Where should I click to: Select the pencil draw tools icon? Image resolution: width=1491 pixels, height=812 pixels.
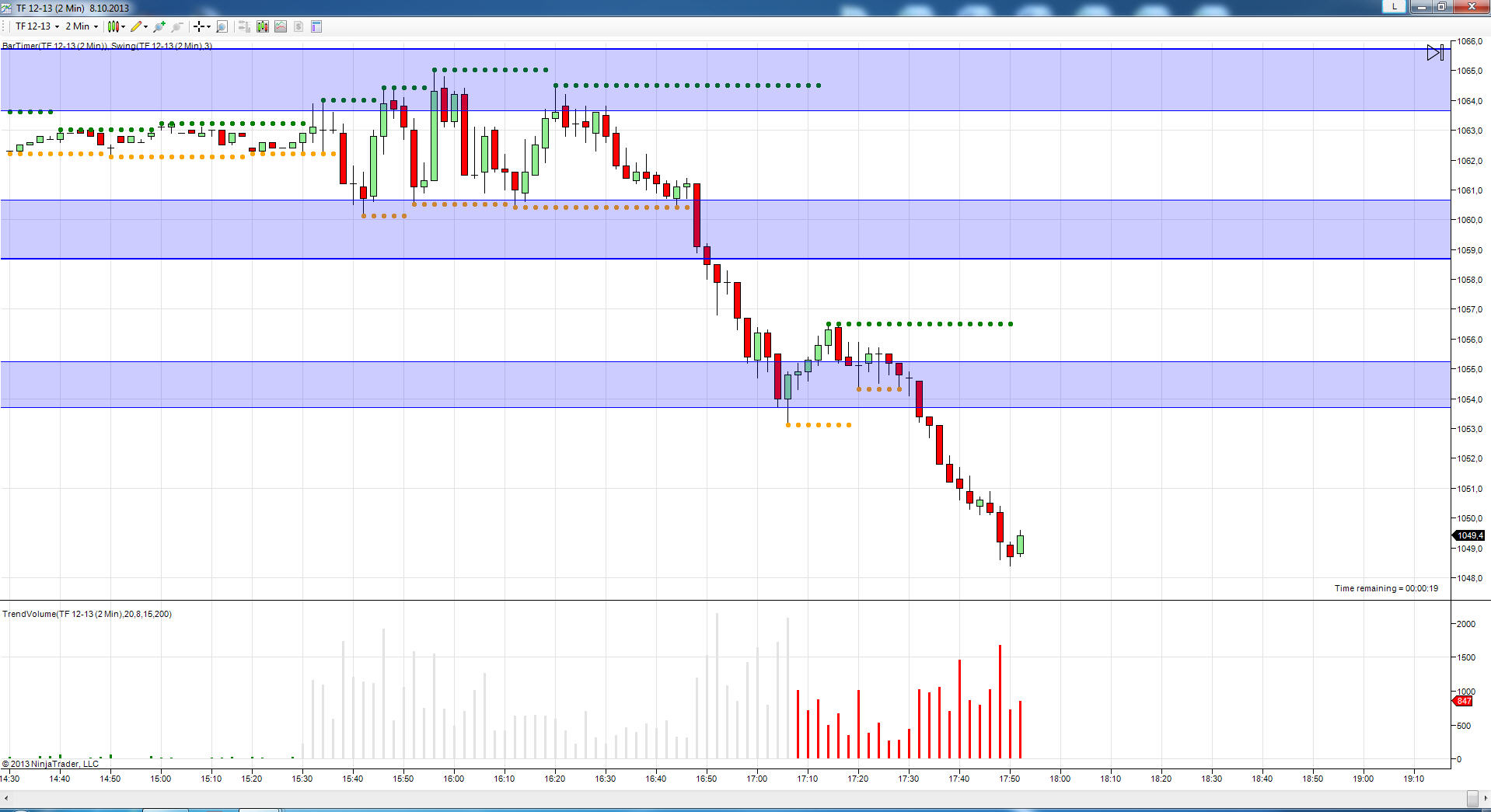coord(136,26)
